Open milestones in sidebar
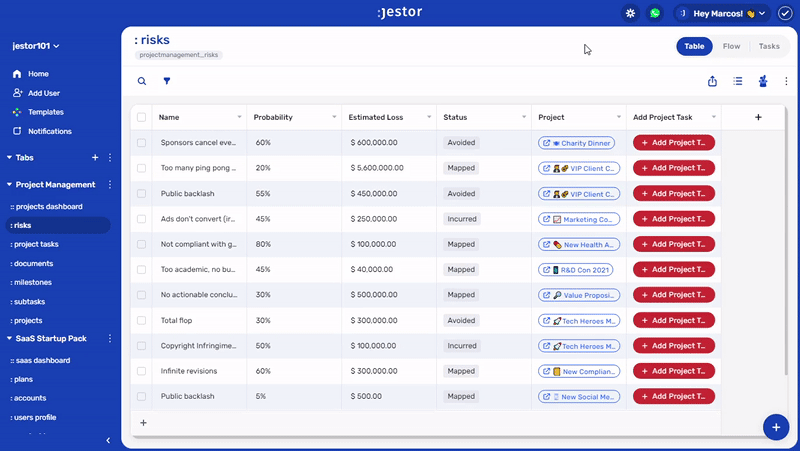 point(31,282)
